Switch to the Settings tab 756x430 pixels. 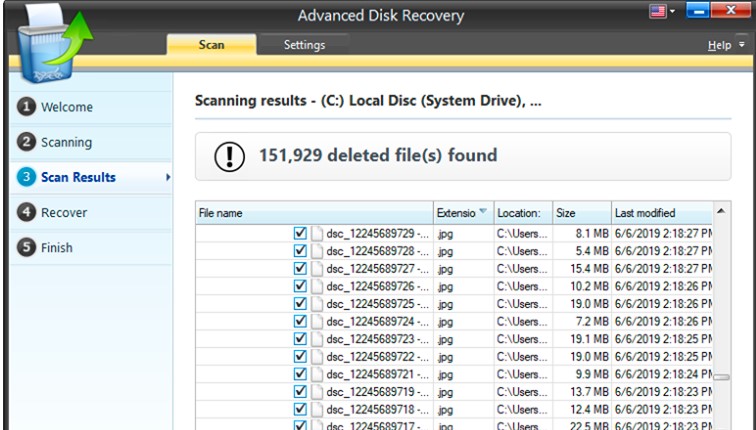click(303, 45)
